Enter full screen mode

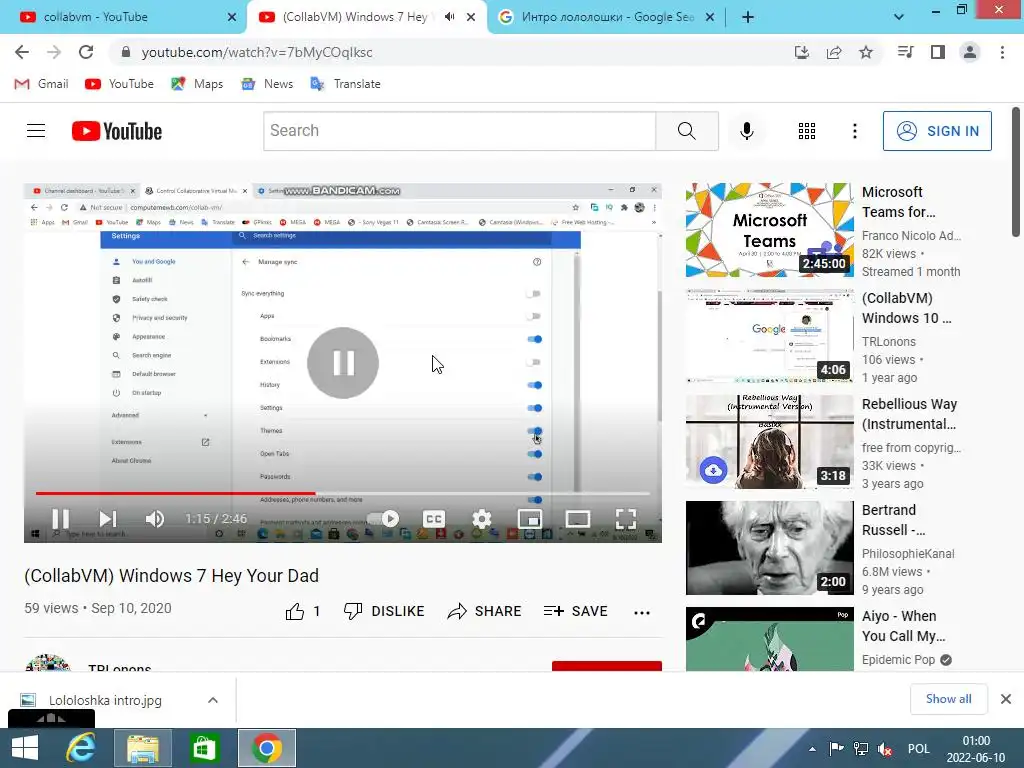626,519
